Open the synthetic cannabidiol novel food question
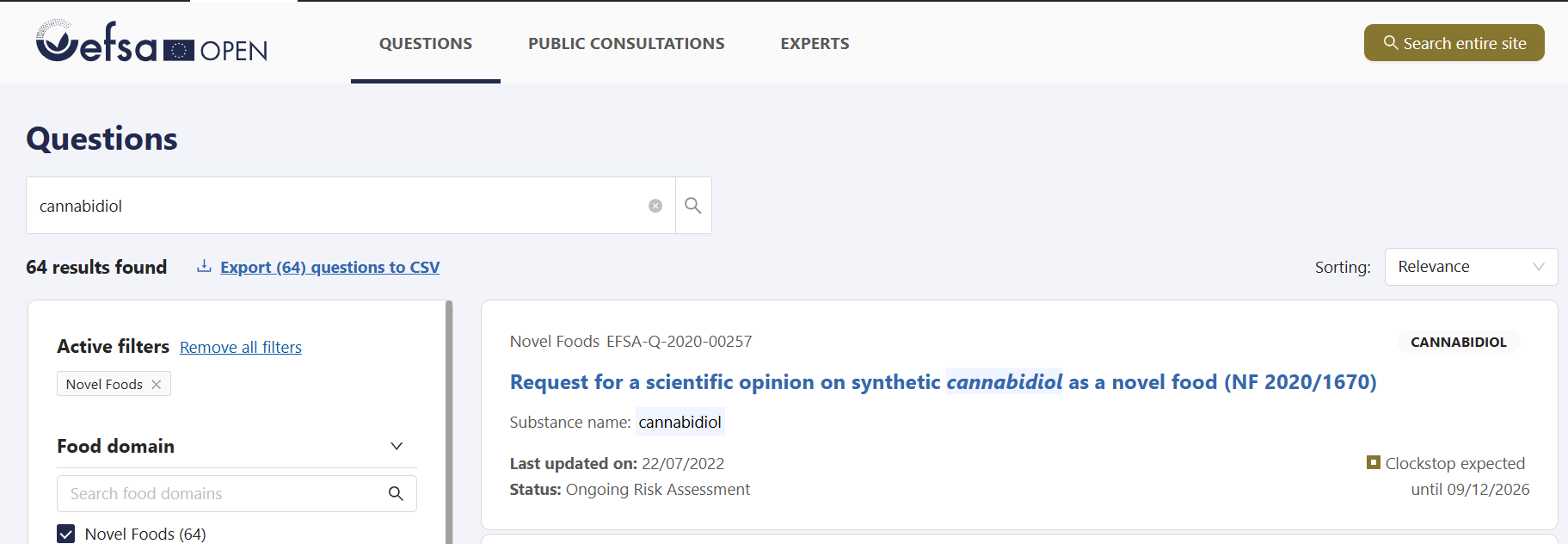Viewport: 1568px width, 544px height. tap(943, 382)
